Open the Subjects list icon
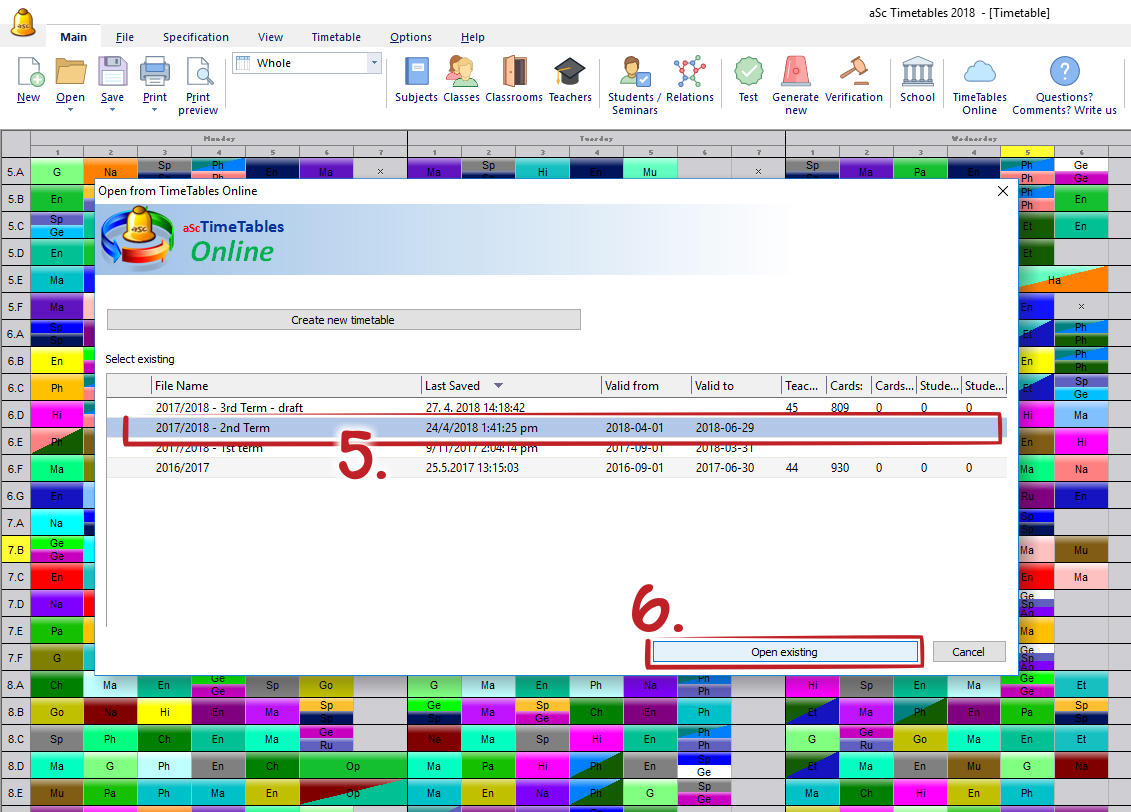Viewport: 1131px width, 812px height. (x=416, y=73)
